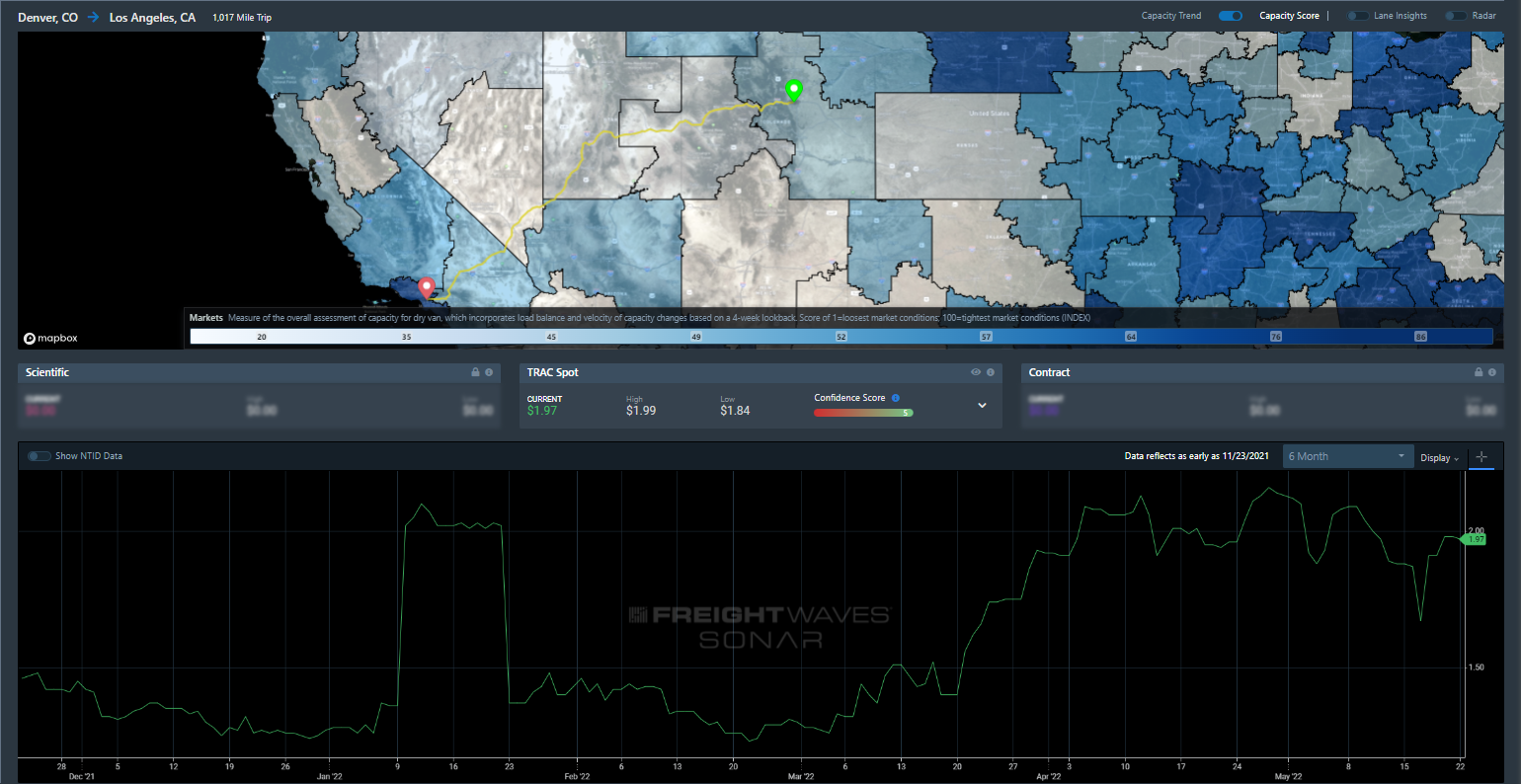
Task: Click the Capacity Score label
Action: (1289, 16)
